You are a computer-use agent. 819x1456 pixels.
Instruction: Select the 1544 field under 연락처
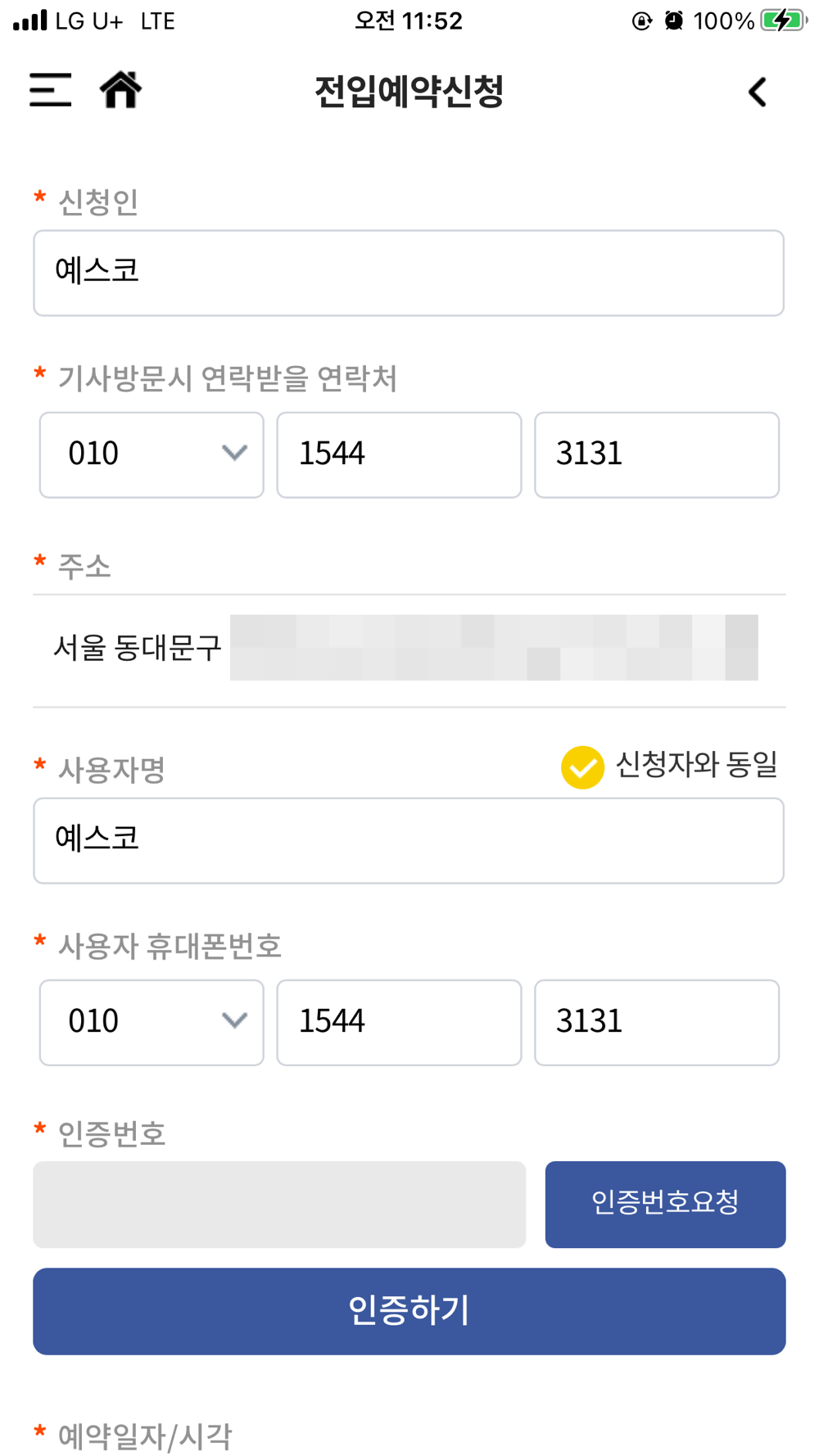(x=399, y=455)
